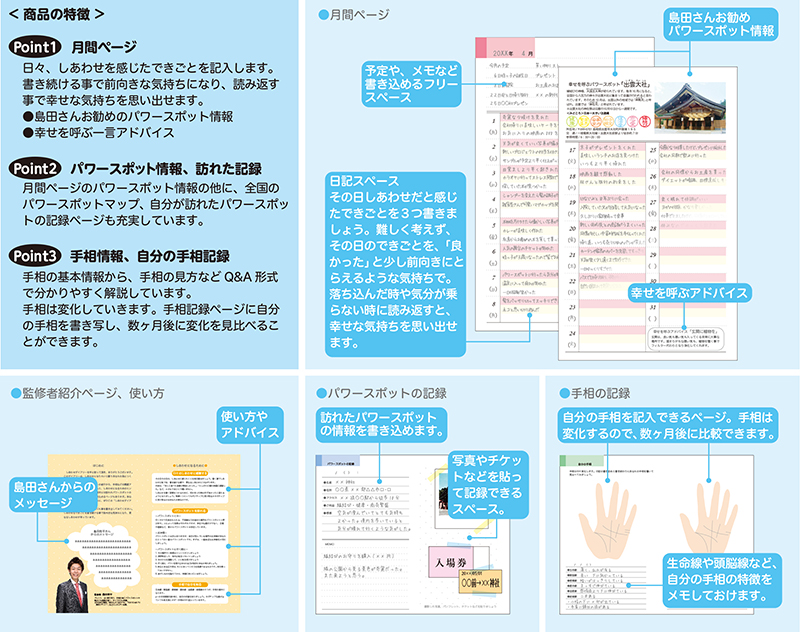Click the blue dot beside 月間ページ heading
800x632 pixels.
coord(323,15)
